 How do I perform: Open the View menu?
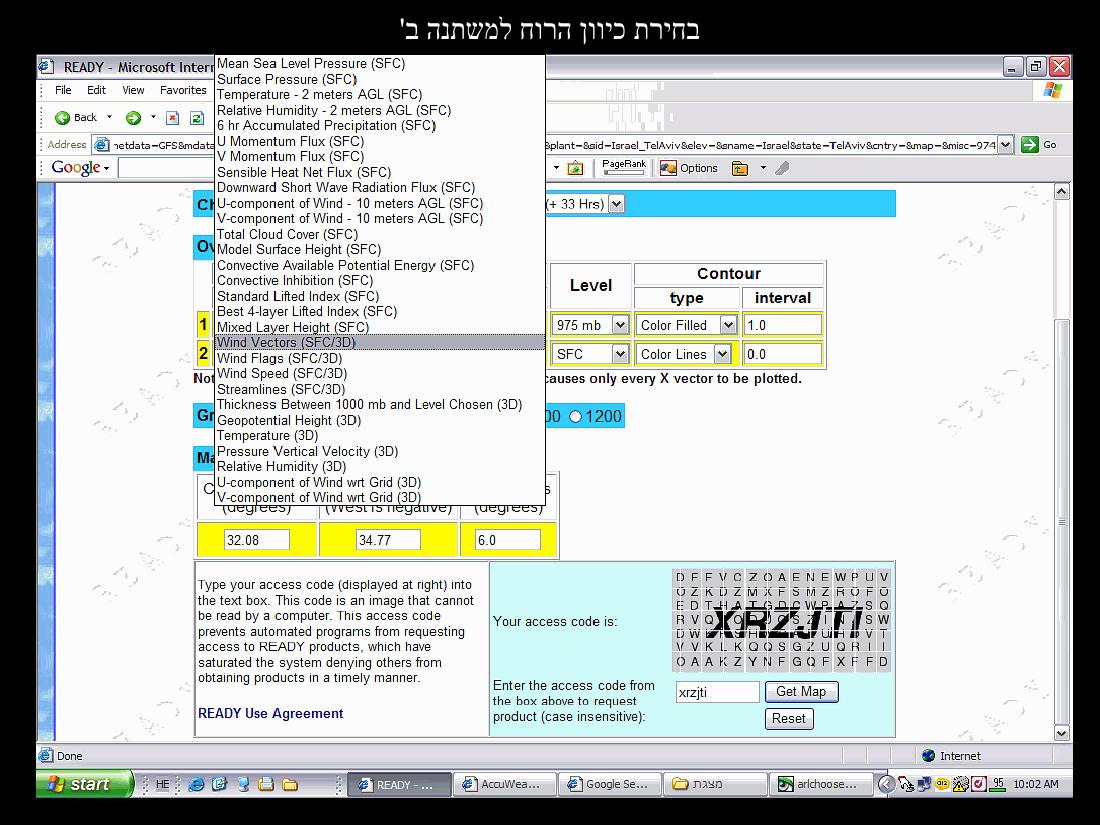pos(133,90)
